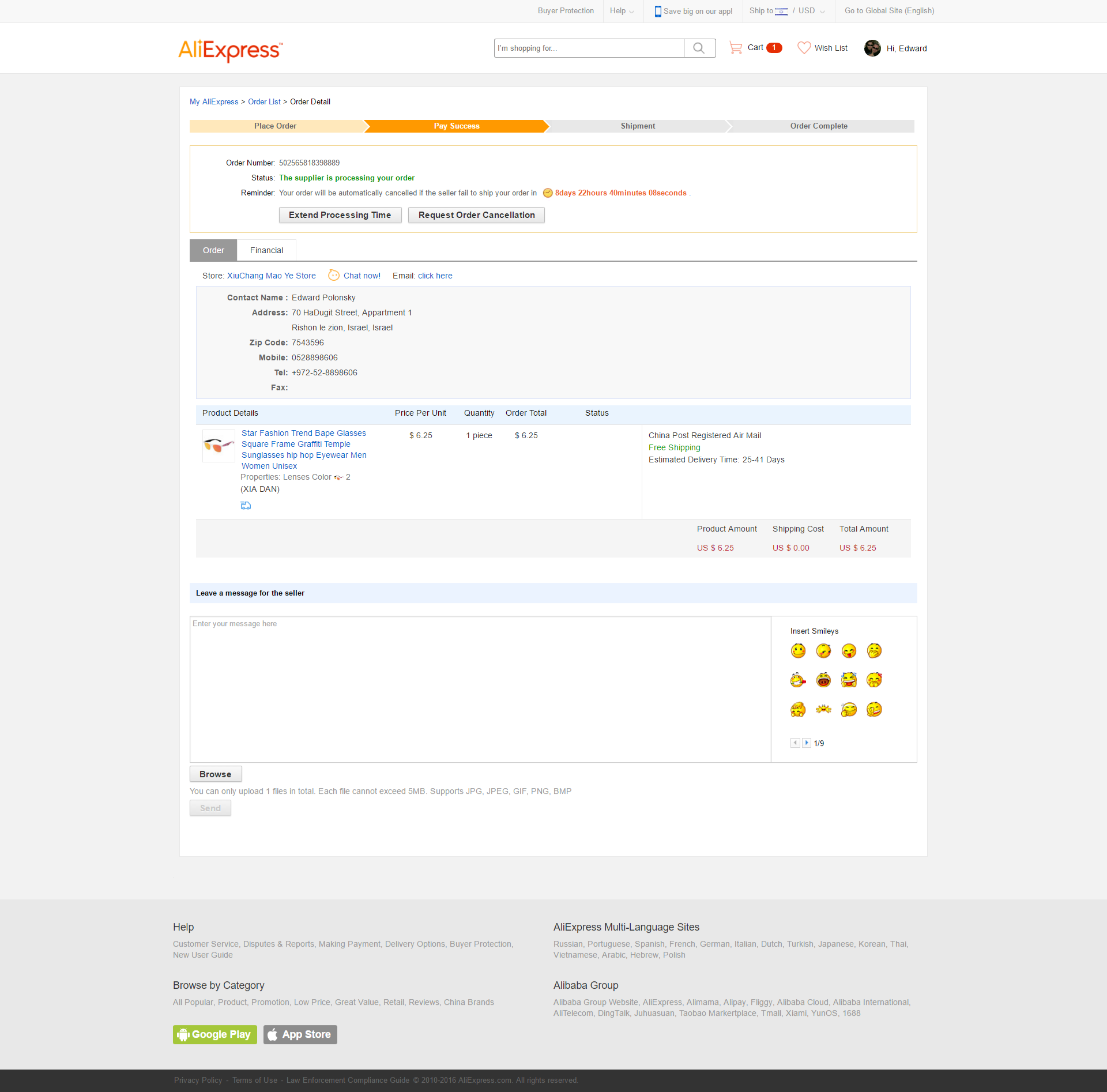
Task: Click the Total Amount US $ 6.25 value
Action: pyautogui.click(x=857, y=548)
